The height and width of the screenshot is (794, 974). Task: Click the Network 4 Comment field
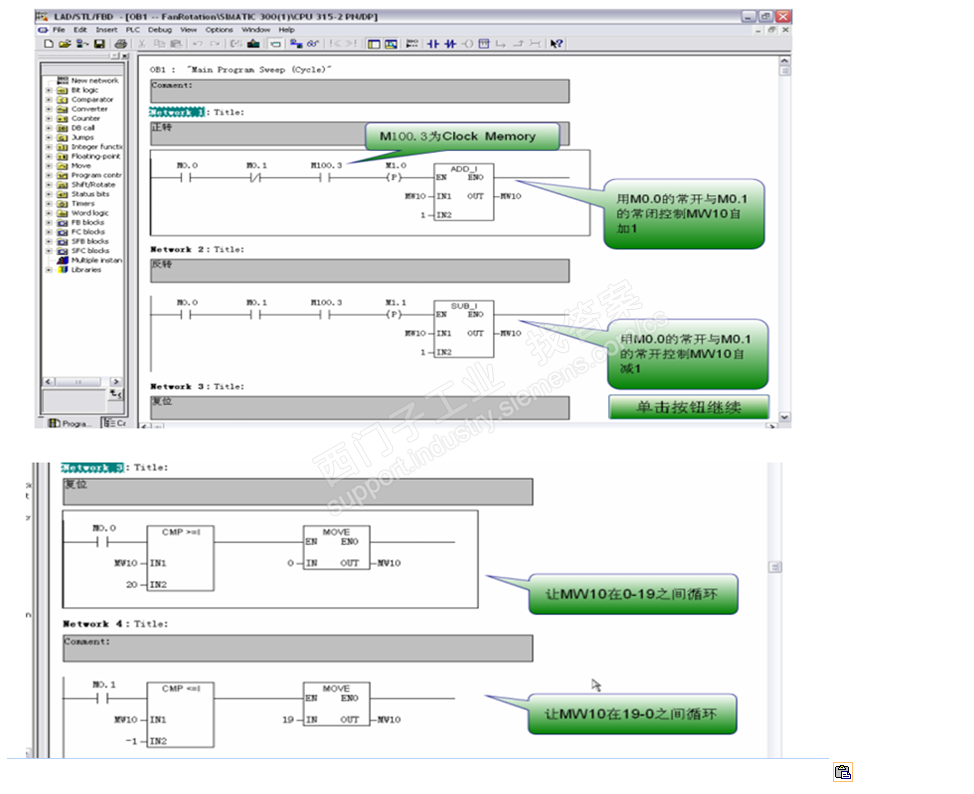[x=298, y=648]
